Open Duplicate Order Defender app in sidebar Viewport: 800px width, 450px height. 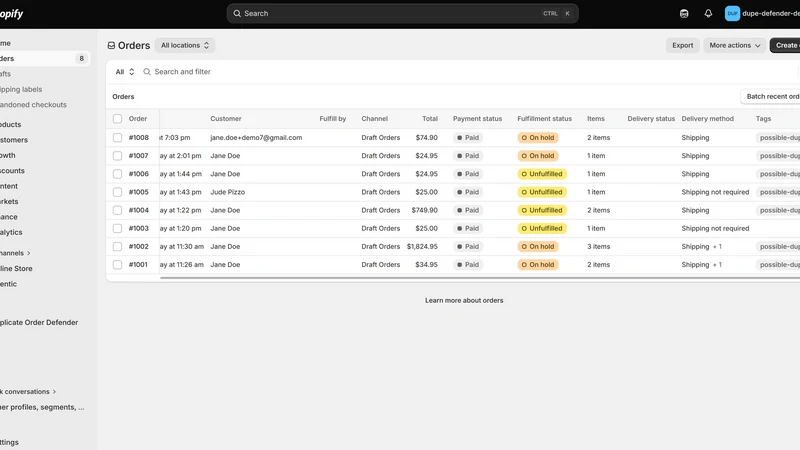[39, 322]
